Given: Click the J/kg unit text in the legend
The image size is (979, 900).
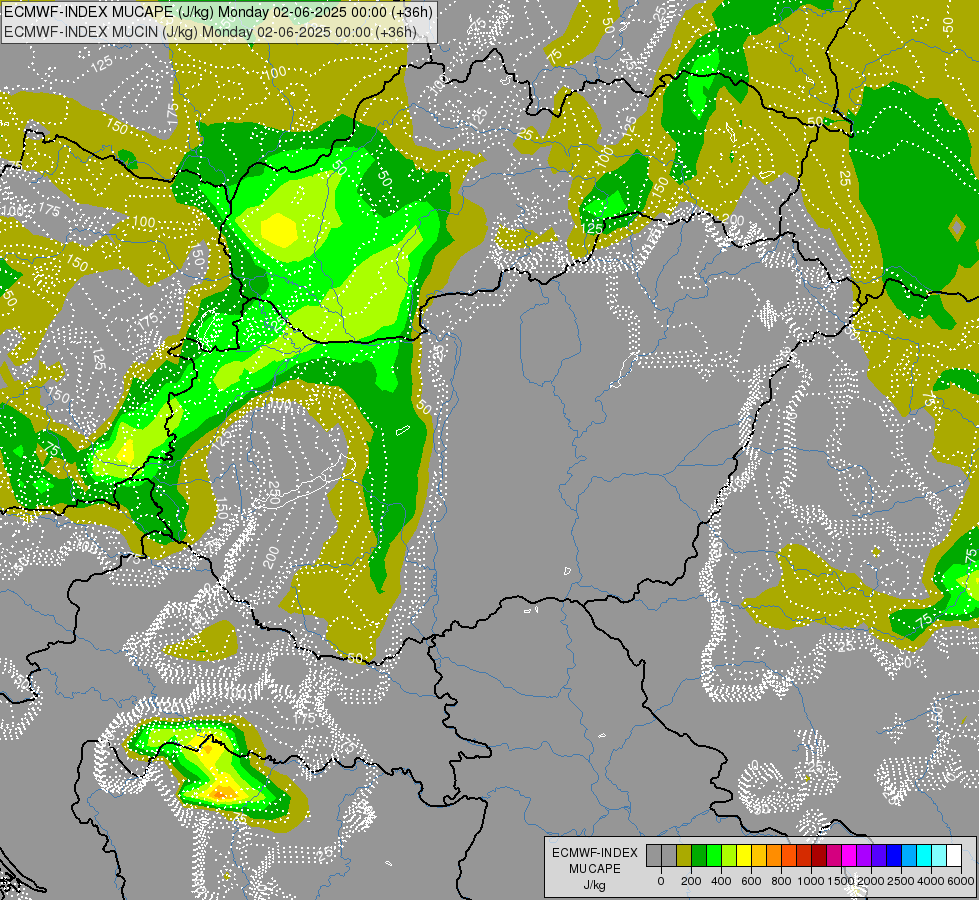Looking at the screenshot, I should (x=594, y=885).
